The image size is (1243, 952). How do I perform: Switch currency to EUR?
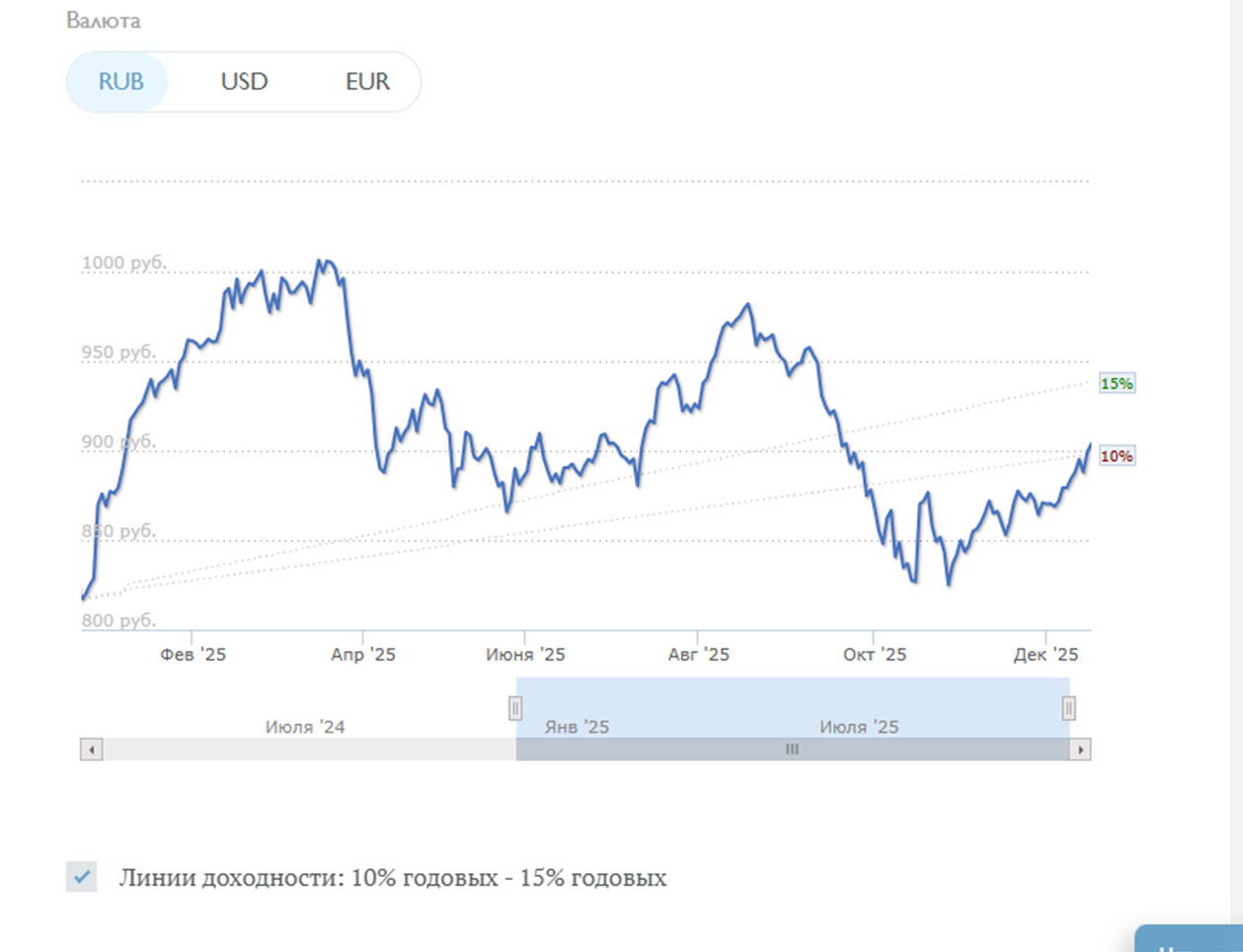(367, 82)
